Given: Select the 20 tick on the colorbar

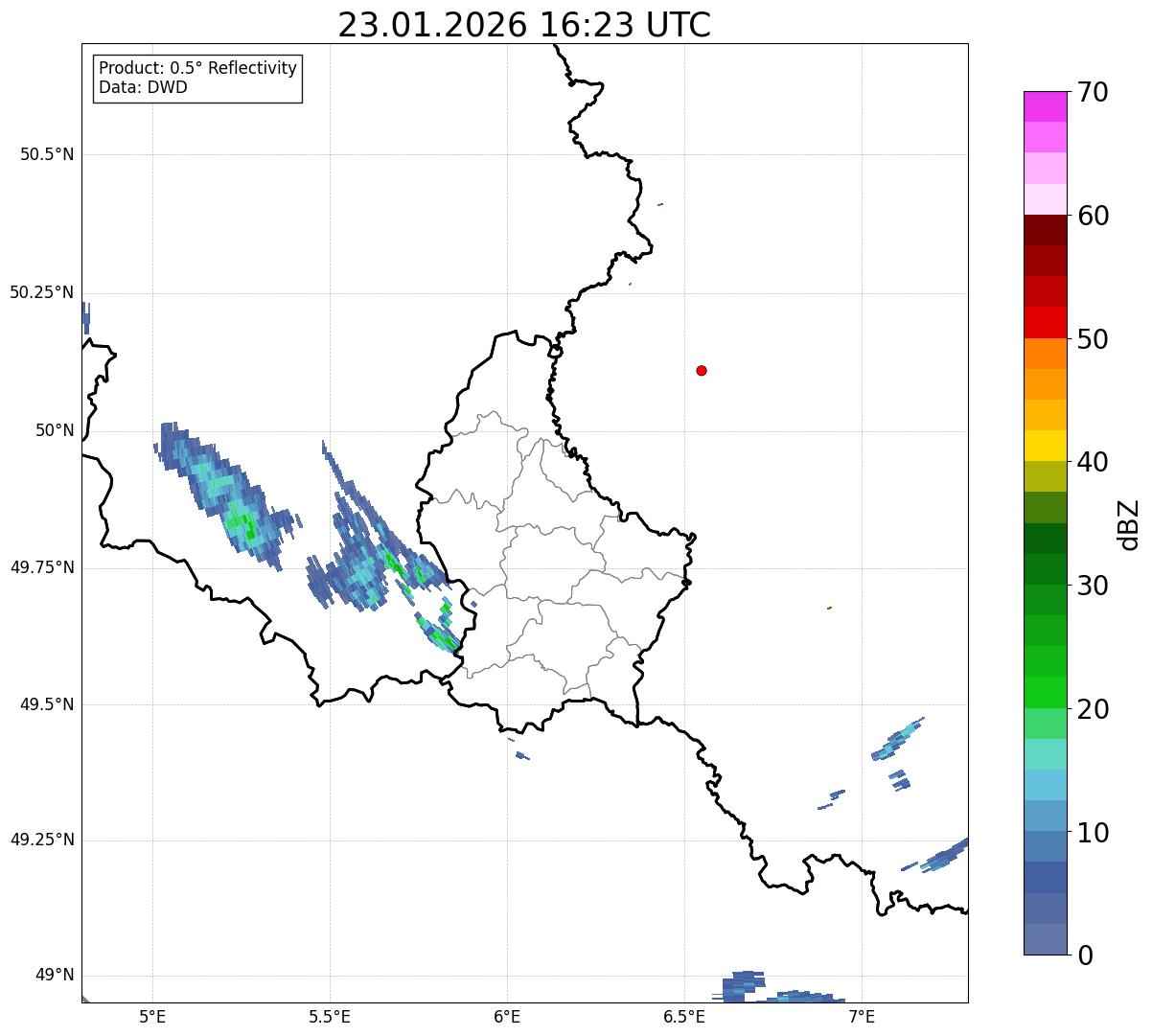Looking at the screenshot, I should point(1093,709).
